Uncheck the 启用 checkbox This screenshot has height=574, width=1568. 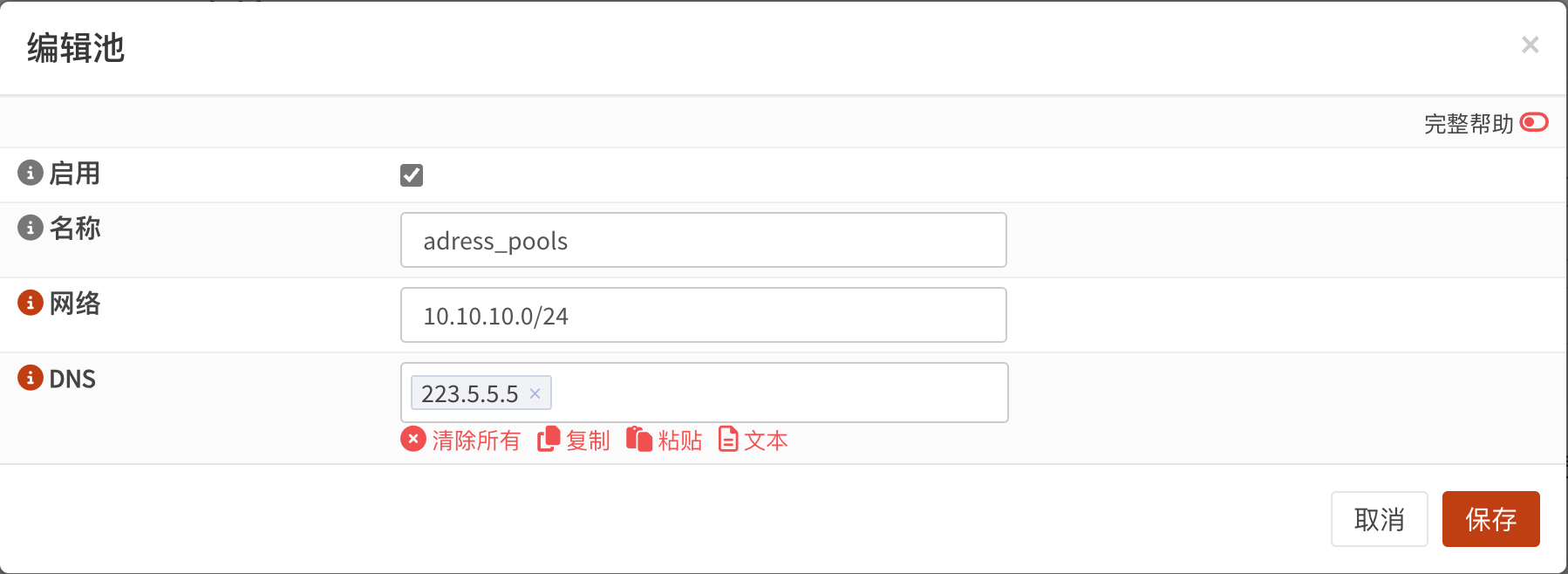click(x=412, y=175)
